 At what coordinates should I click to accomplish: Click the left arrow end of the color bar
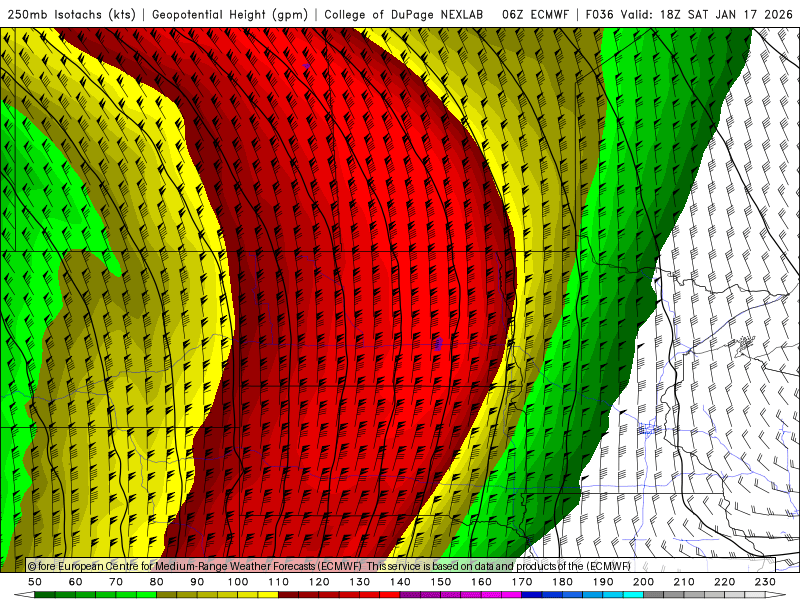coord(24,596)
